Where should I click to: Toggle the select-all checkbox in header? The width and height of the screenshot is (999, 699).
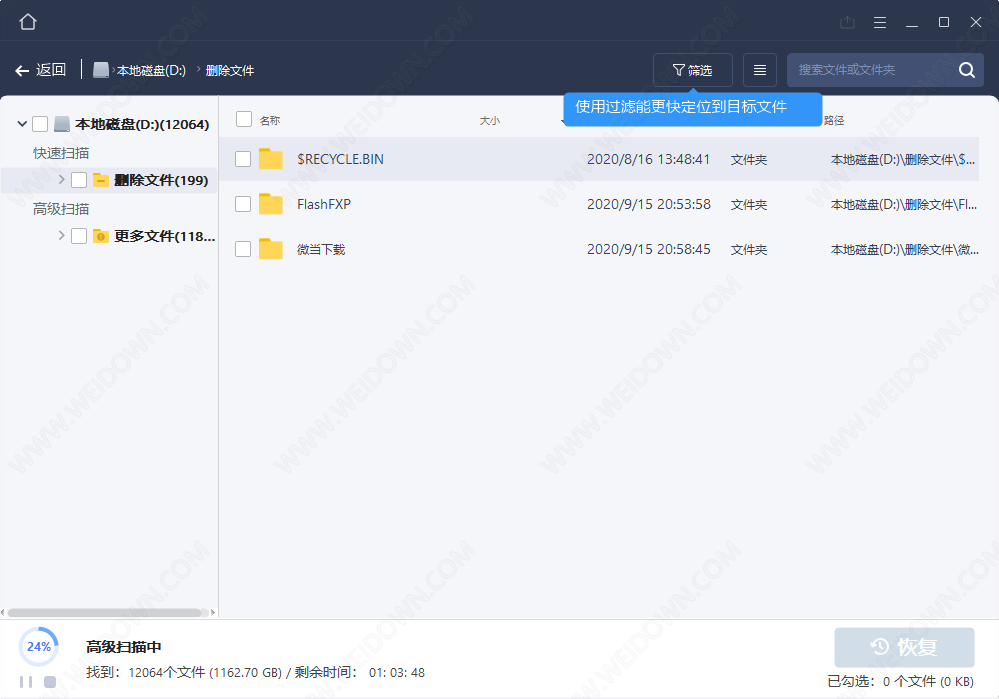click(x=243, y=119)
